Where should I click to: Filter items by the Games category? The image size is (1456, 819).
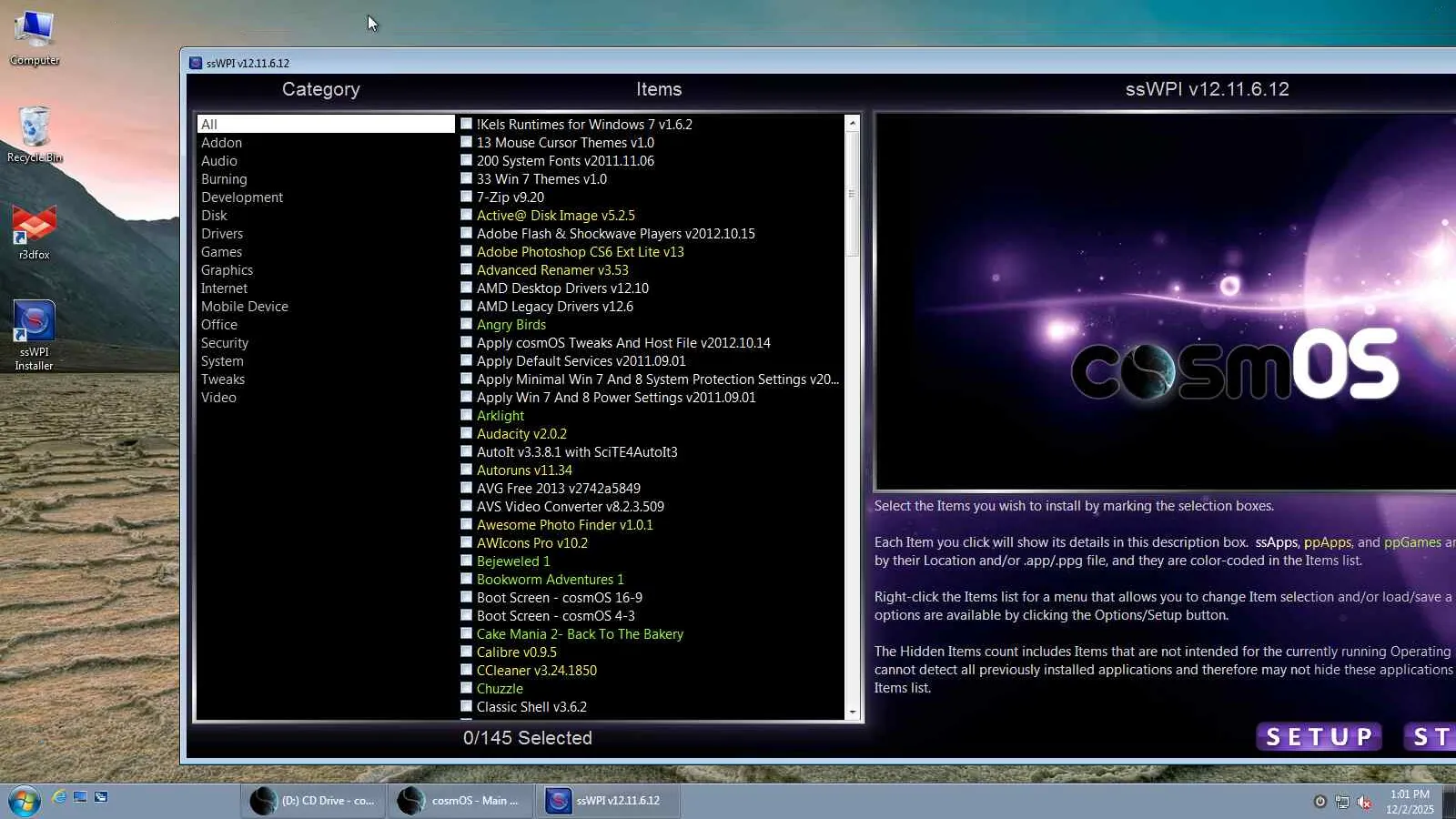click(x=326, y=251)
